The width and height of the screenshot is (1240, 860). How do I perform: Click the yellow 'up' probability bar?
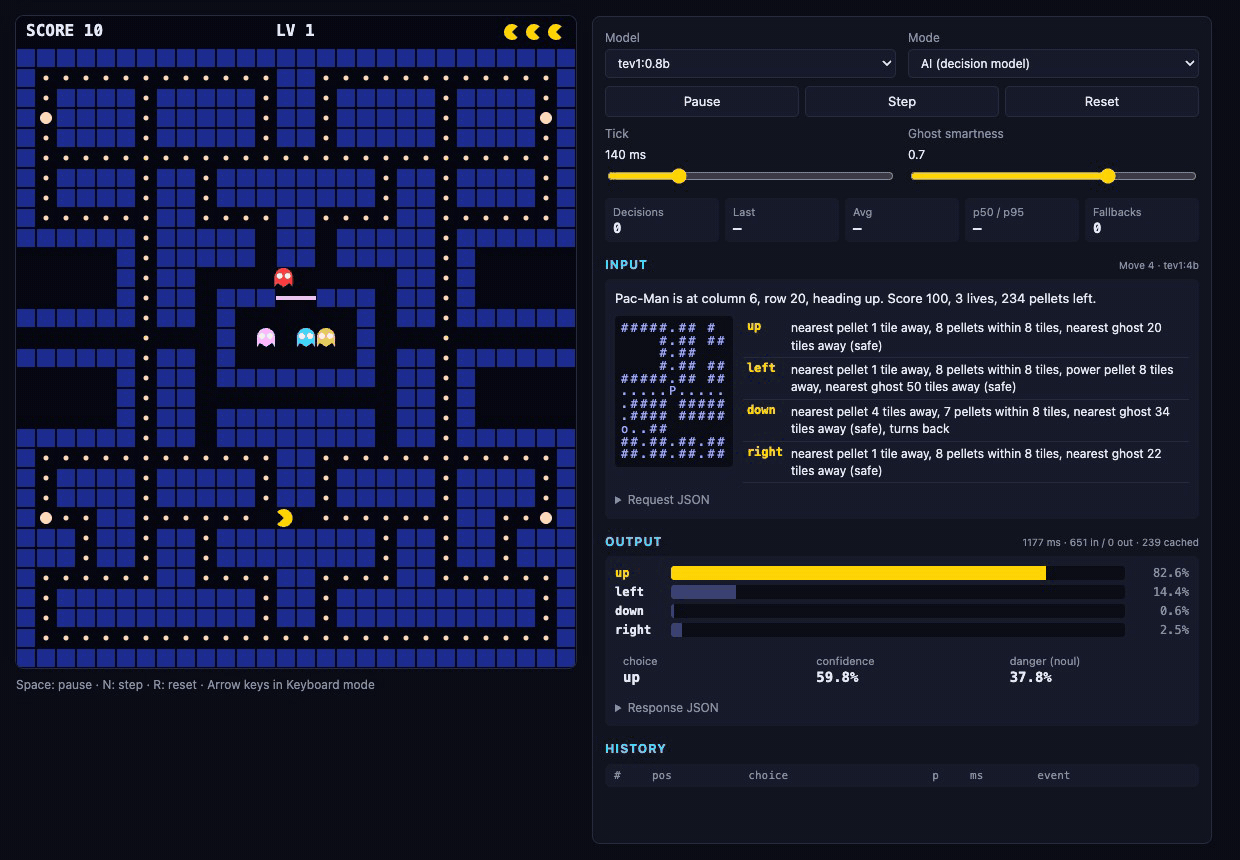pos(858,573)
